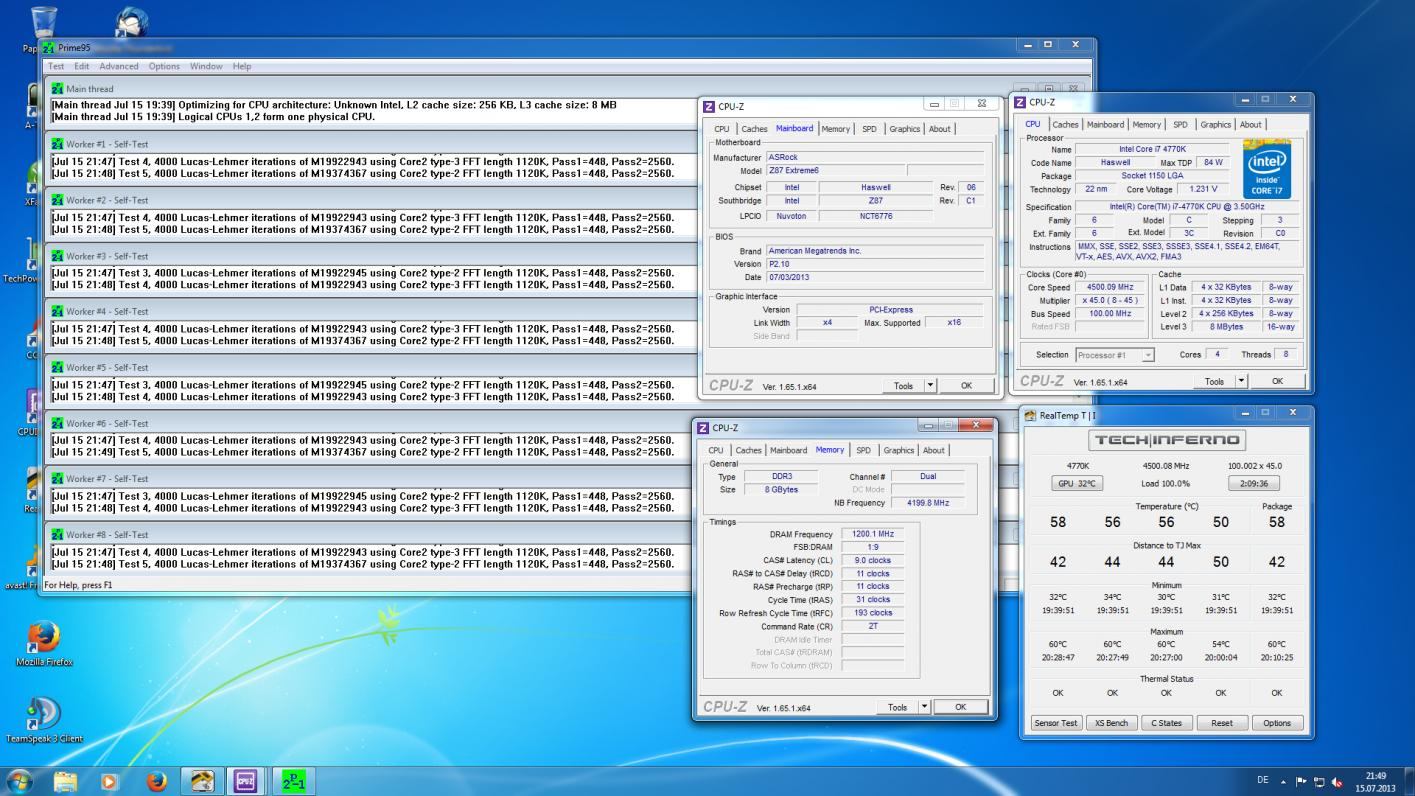
Task: Click Reset button in RealTemp
Action: [1221, 723]
